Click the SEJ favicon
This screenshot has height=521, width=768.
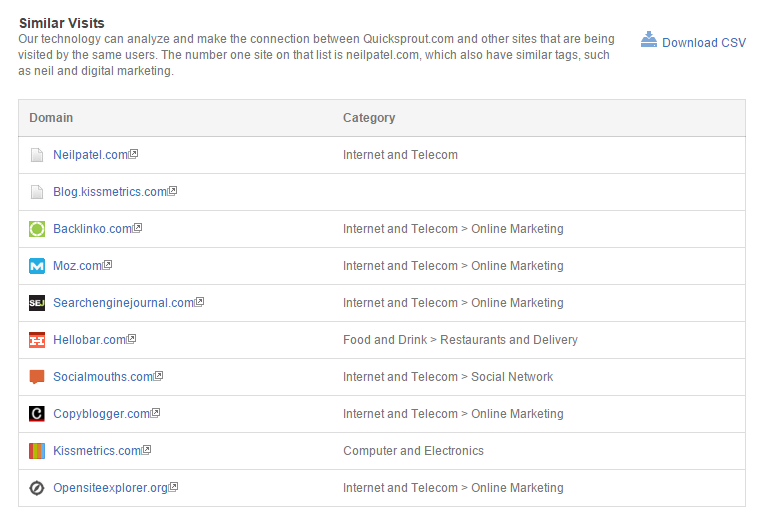[x=37, y=303]
